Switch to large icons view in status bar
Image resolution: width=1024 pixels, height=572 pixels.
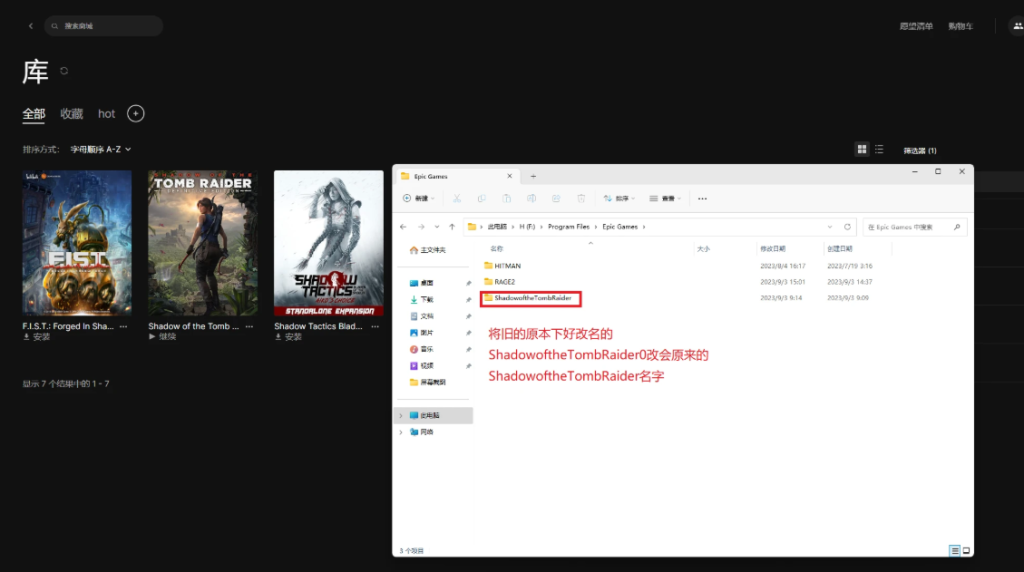(x=967, y=551)
